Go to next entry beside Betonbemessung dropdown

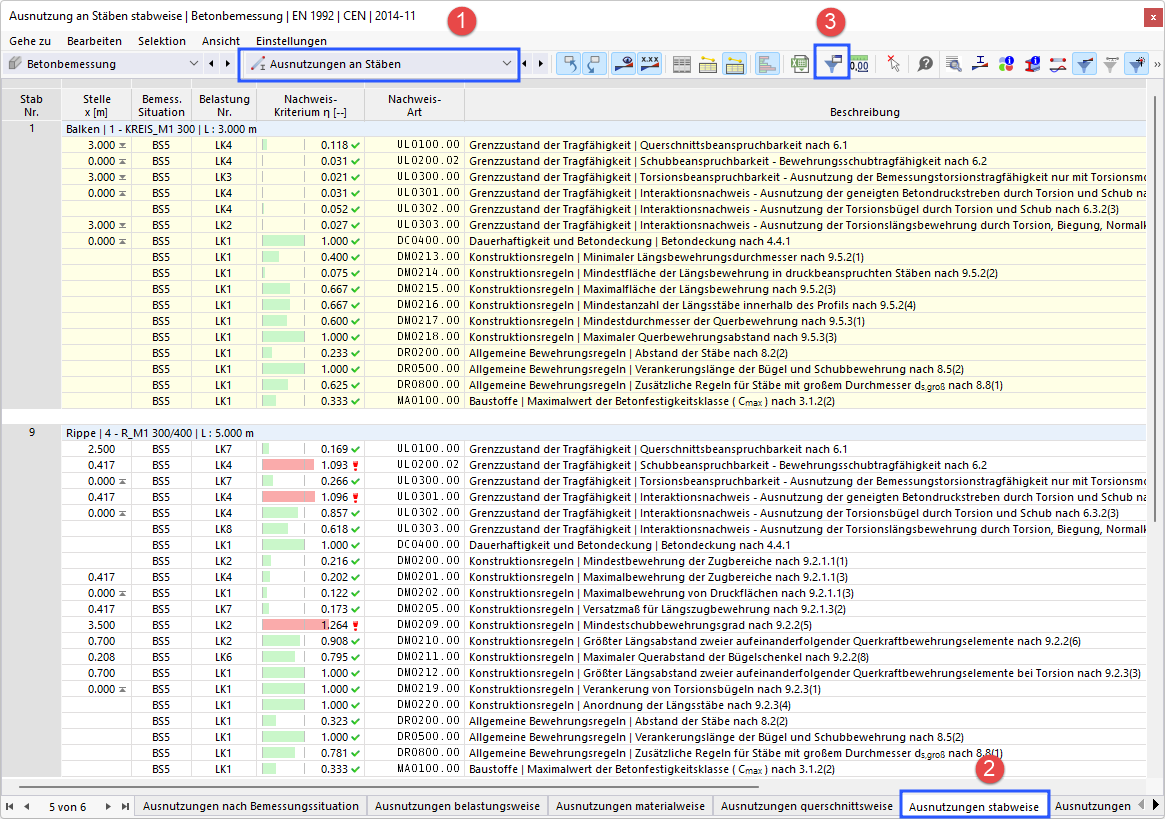tap(227, 64)
